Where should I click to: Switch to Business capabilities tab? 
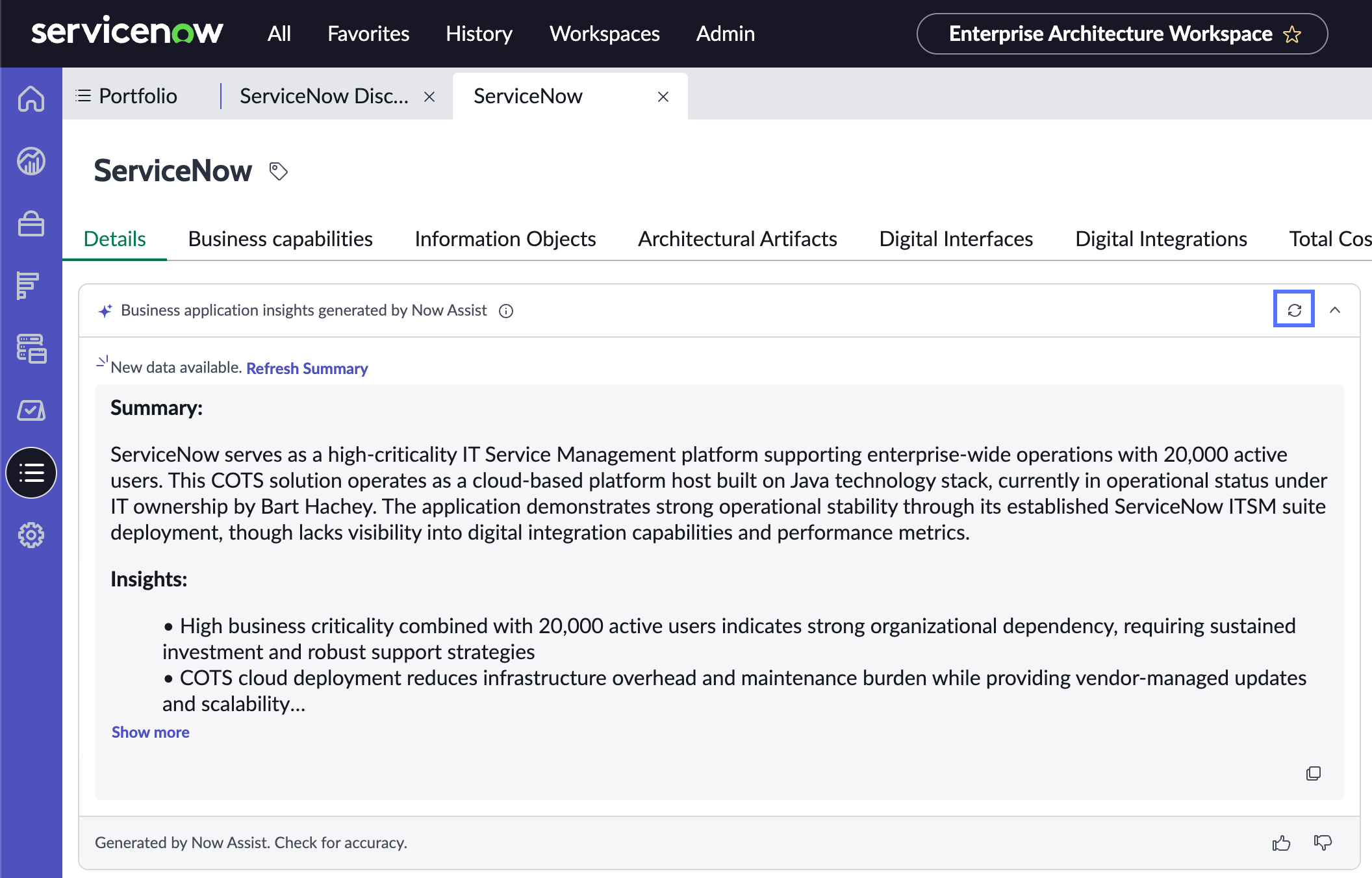[x=281, y=239]
